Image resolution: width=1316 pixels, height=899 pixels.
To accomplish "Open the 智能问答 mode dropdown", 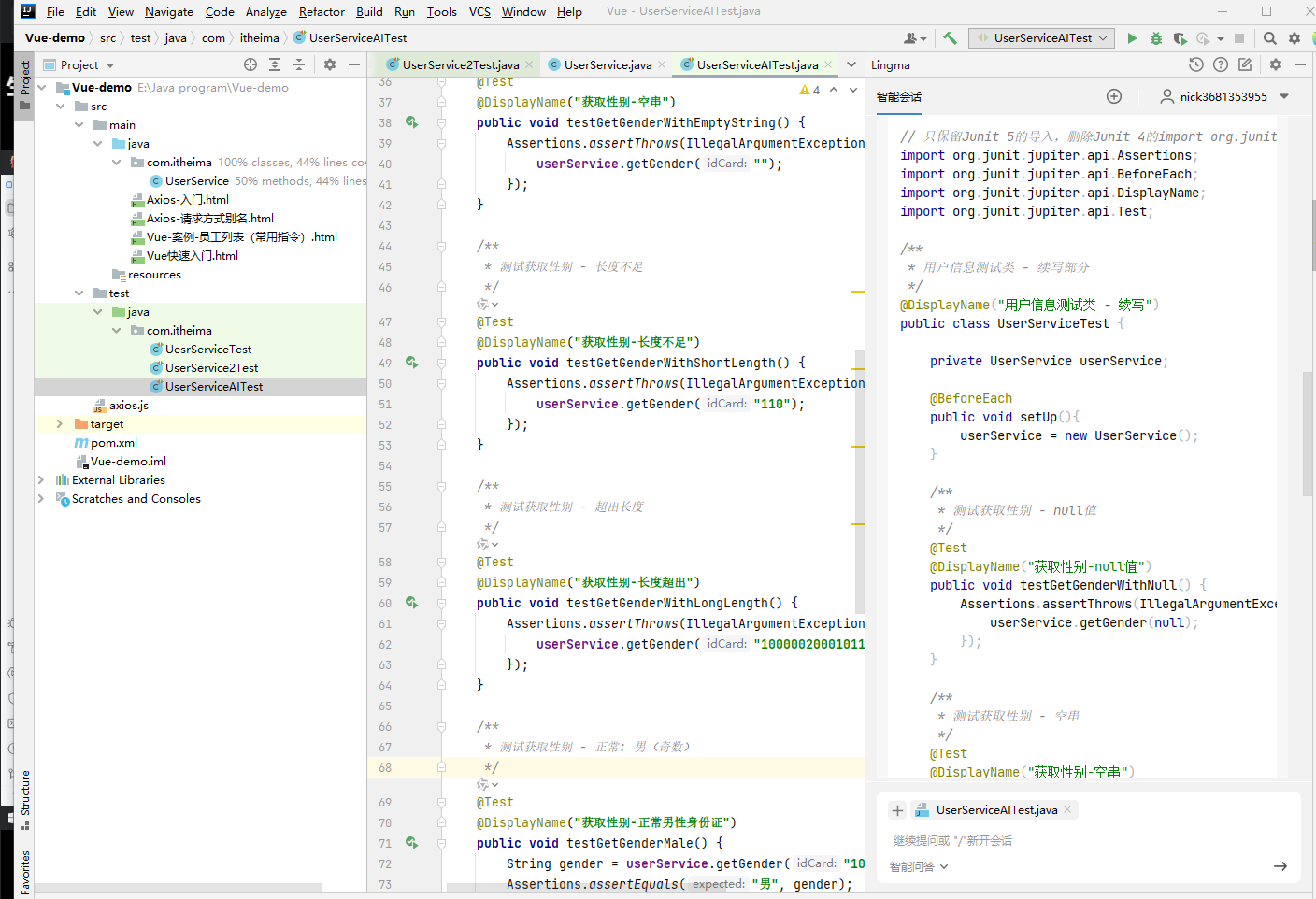I will (919, 866).
